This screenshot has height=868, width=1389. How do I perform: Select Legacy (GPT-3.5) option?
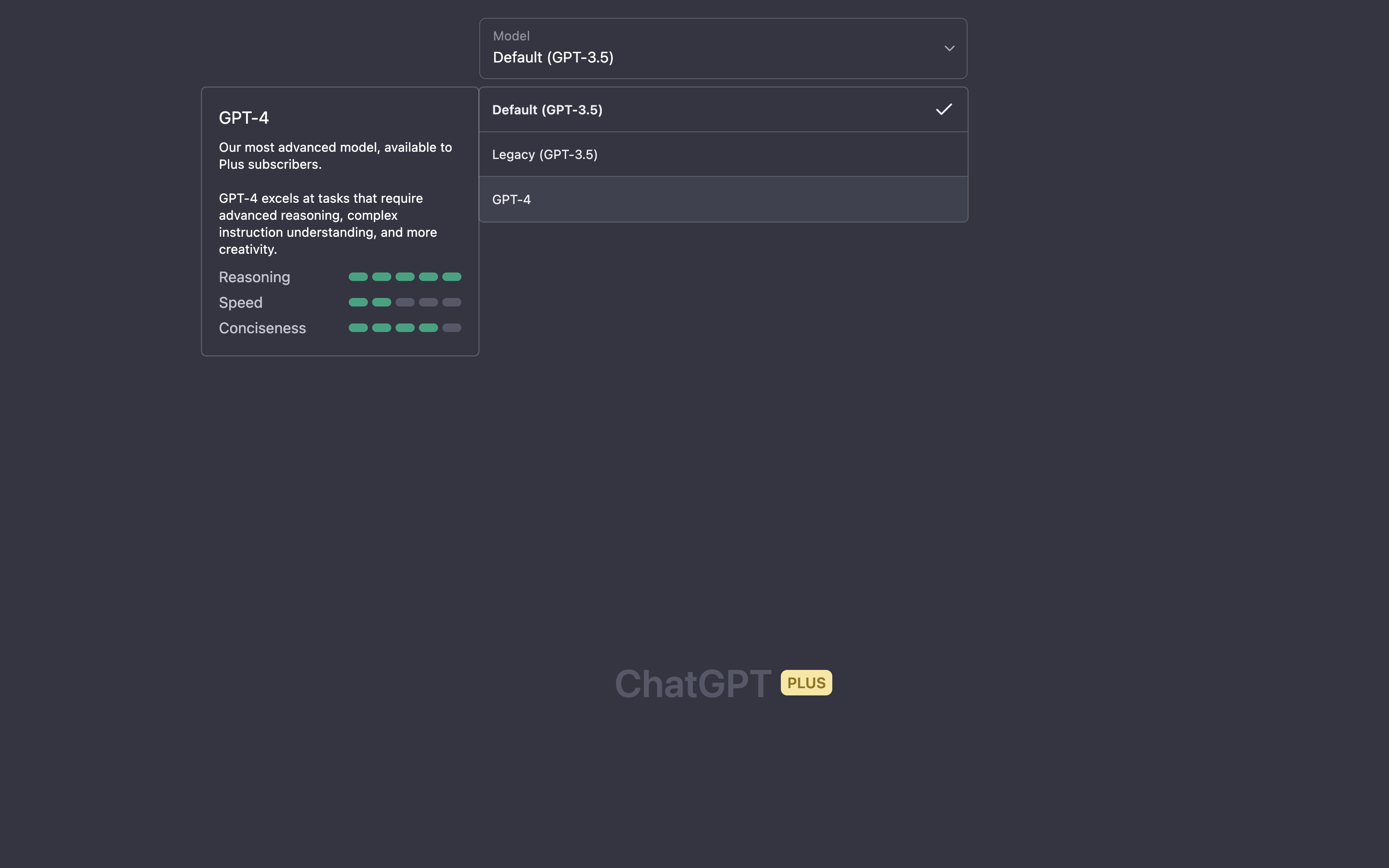click(723, 154)
